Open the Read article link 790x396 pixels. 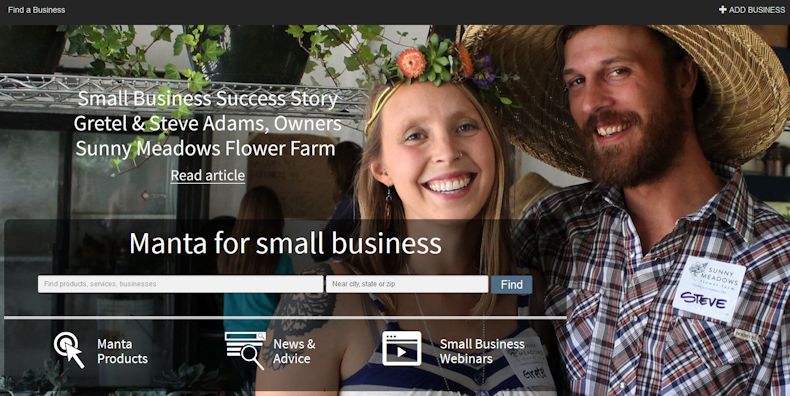point(208,175)
